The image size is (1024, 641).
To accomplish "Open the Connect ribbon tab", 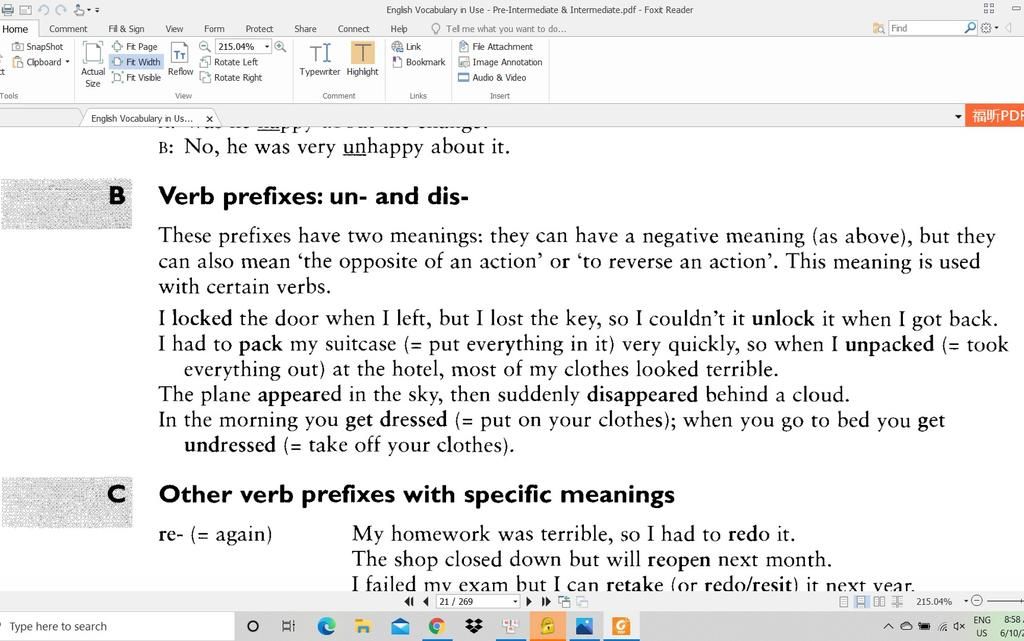I will [353, 29].
